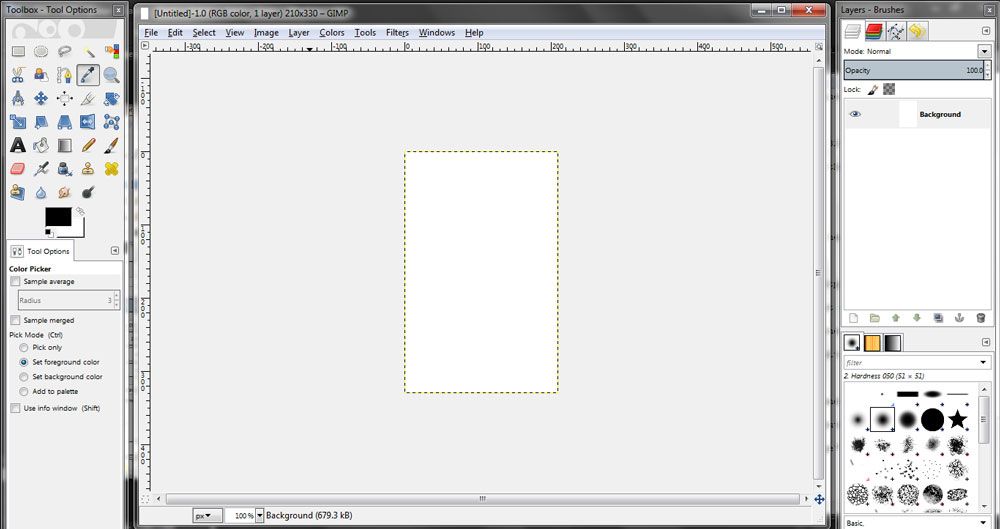Enable the Sample average checkbox
The image size is (1000, 529).
[15, 282]
